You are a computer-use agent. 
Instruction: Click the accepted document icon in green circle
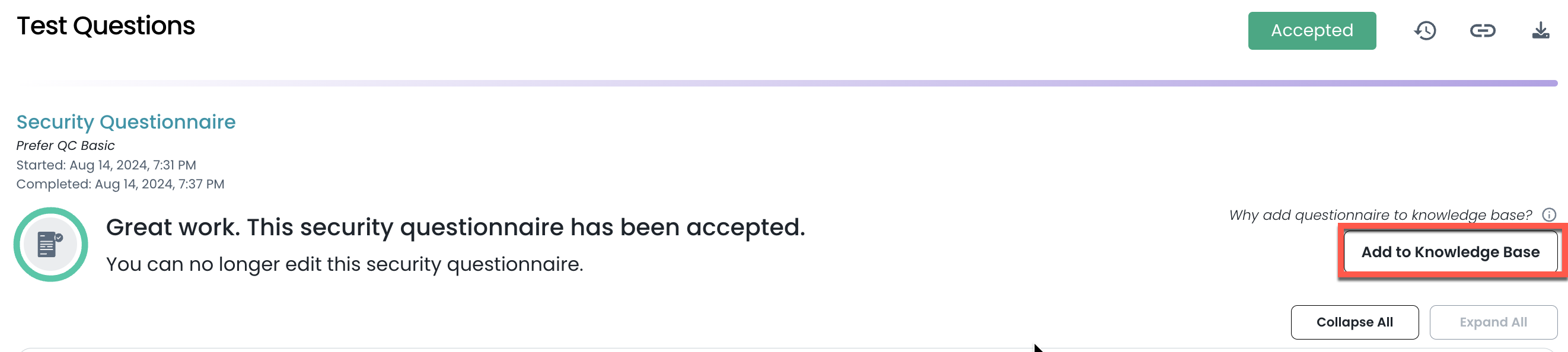point(50,244)
